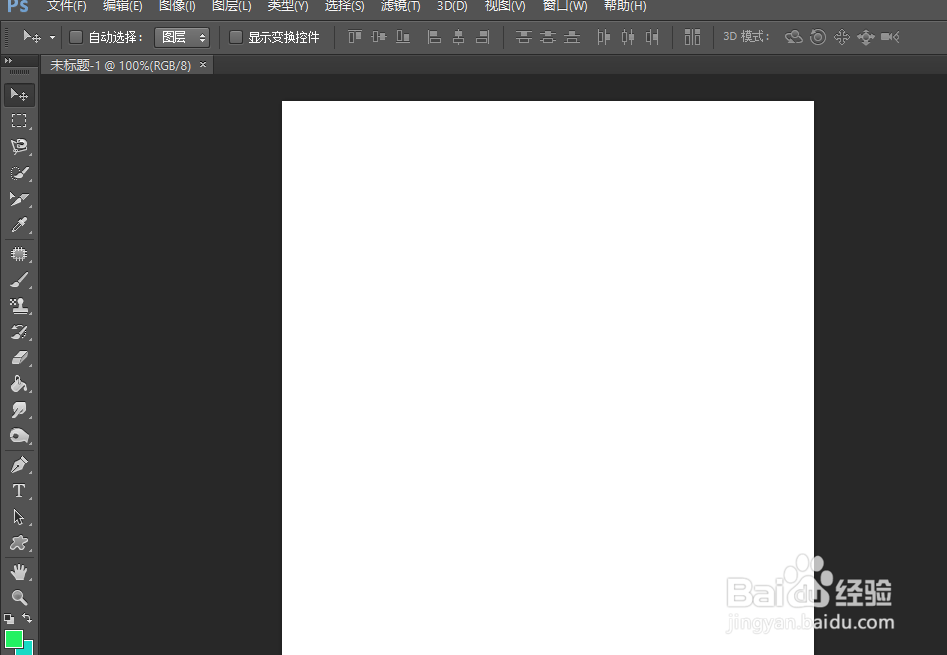Pick the Hand tool
Screen dimensions: 947x655
point(19,572)
